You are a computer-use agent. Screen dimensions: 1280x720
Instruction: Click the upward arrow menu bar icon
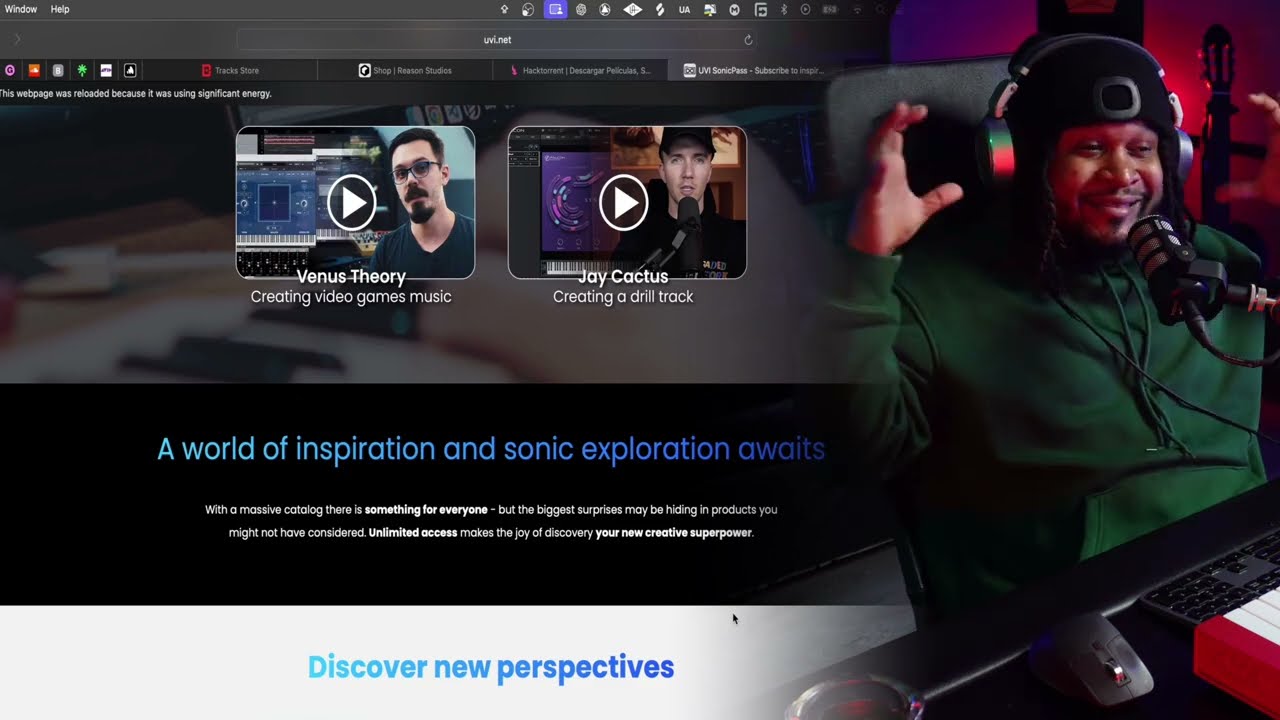(x=504, y=9)
